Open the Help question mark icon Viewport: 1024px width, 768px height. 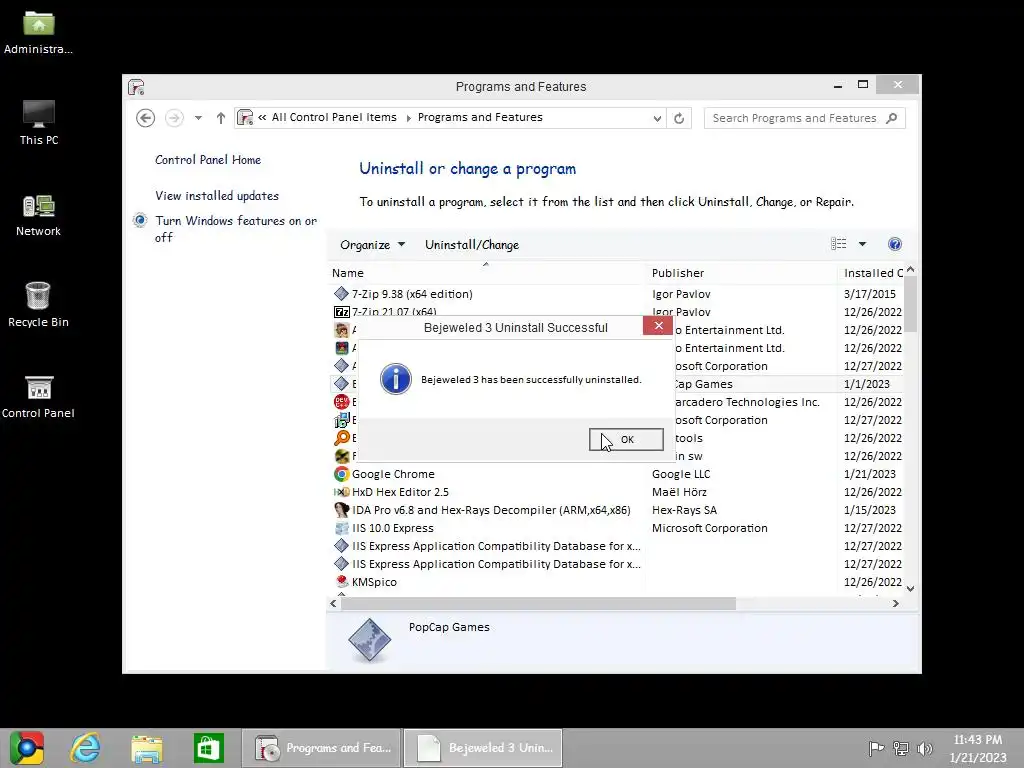click(895, 244)
